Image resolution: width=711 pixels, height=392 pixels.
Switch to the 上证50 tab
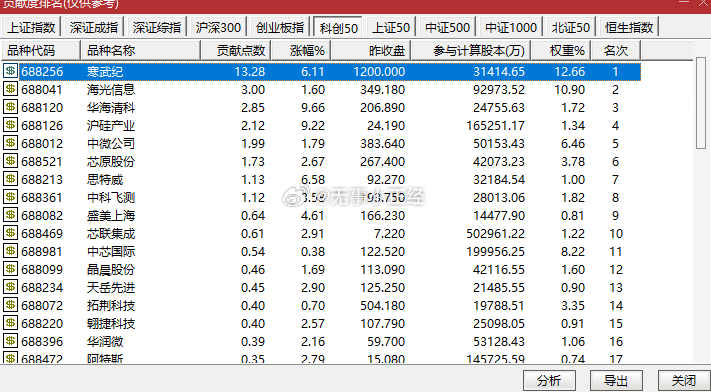[x=391, y=27]
